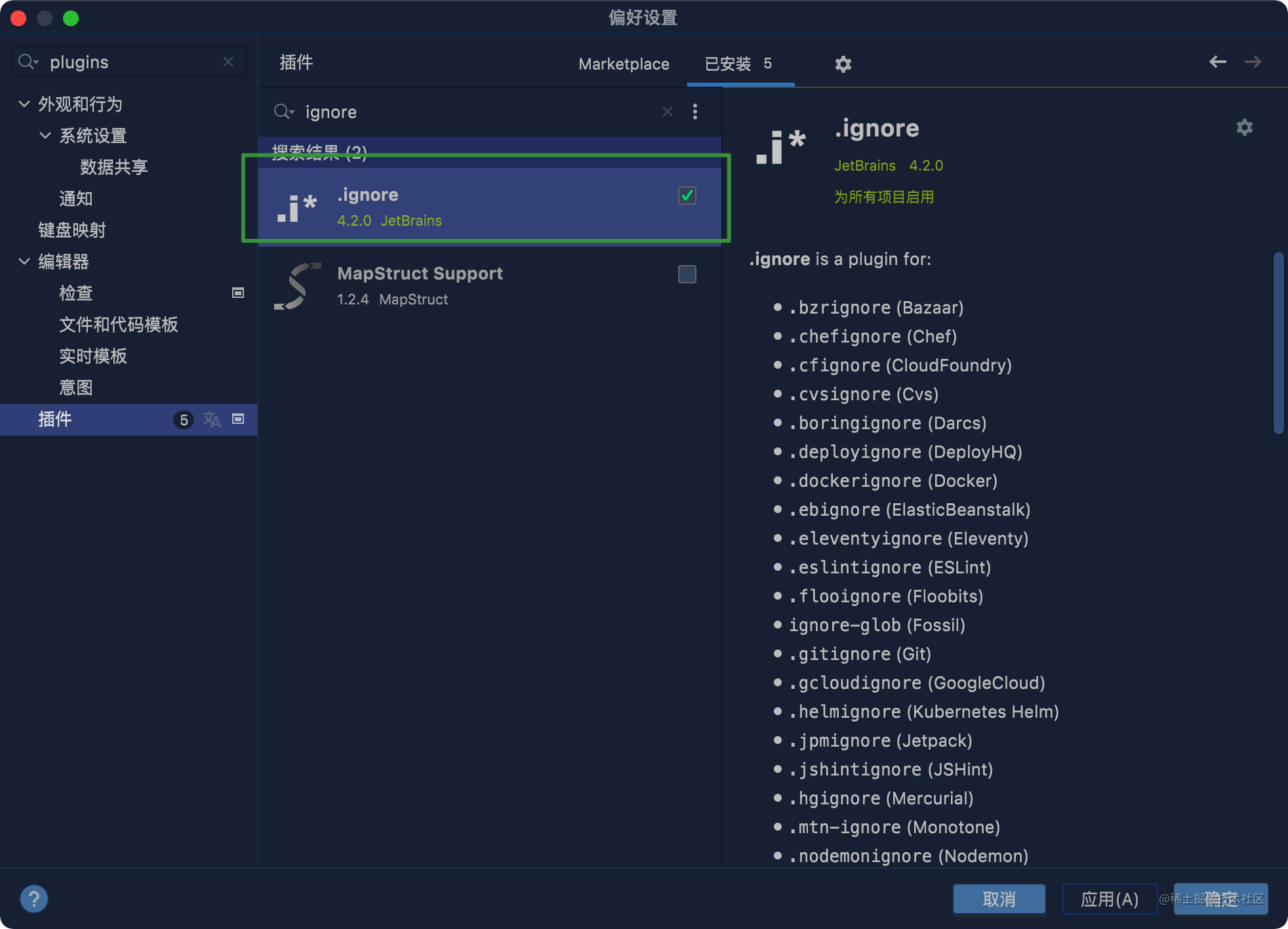Click the translation icon beside 插件
Viewport: 1288px width, 929px height.
[212, 419]
